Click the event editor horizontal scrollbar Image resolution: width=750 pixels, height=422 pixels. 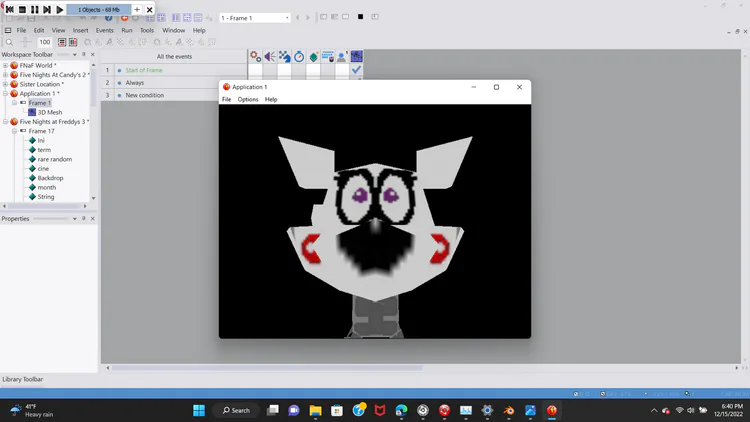pos(267,367)
